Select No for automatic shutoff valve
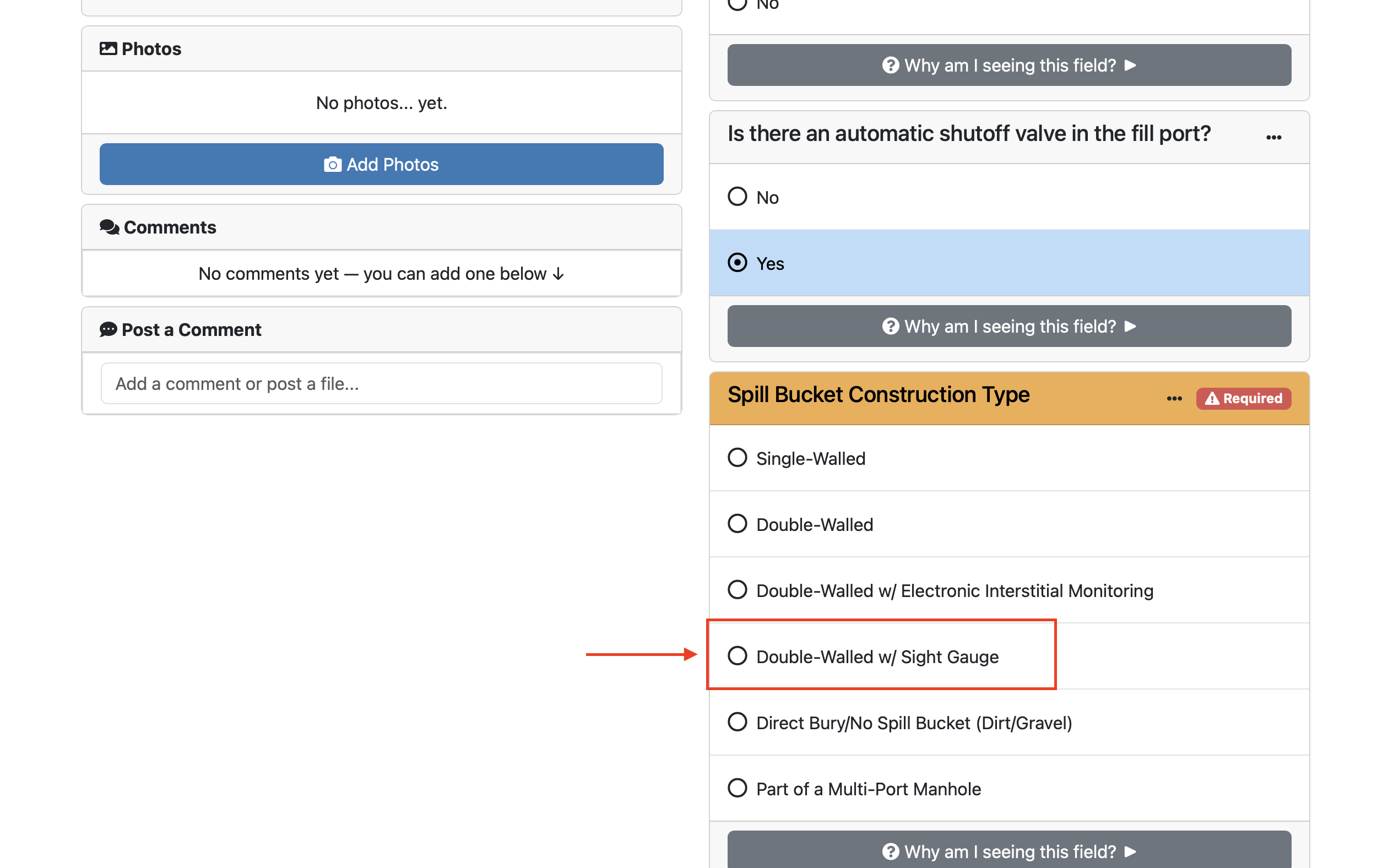 [x=738, y=197]
